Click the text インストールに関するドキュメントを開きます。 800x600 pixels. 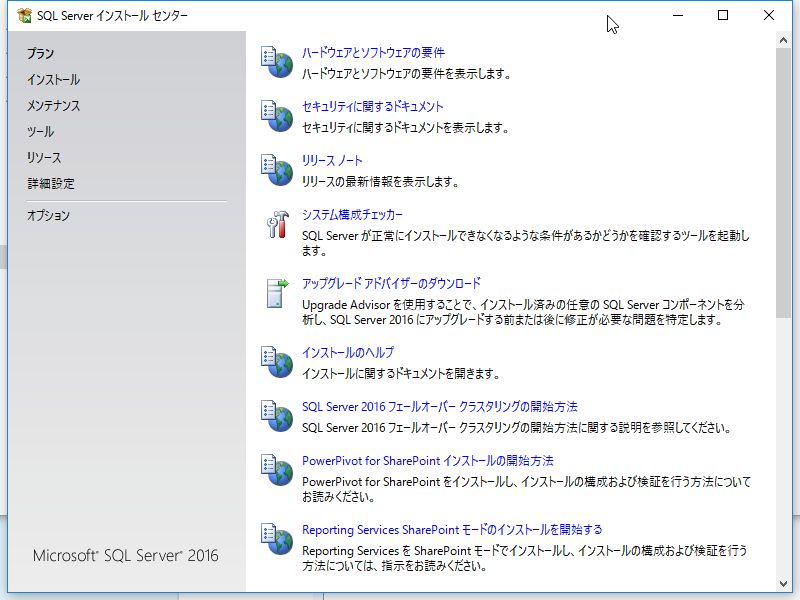[x=401, y=374]
